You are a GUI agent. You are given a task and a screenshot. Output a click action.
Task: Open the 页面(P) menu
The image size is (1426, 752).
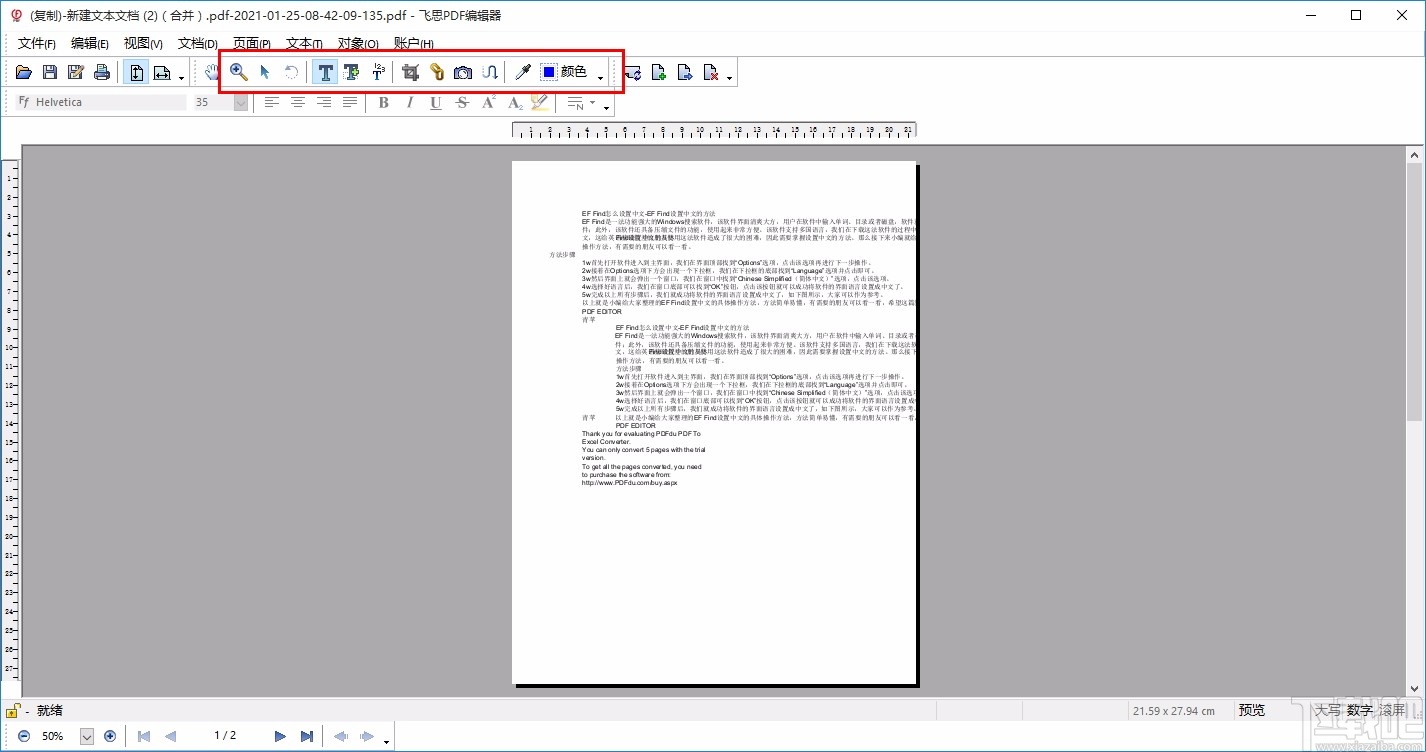coord(252,43)
